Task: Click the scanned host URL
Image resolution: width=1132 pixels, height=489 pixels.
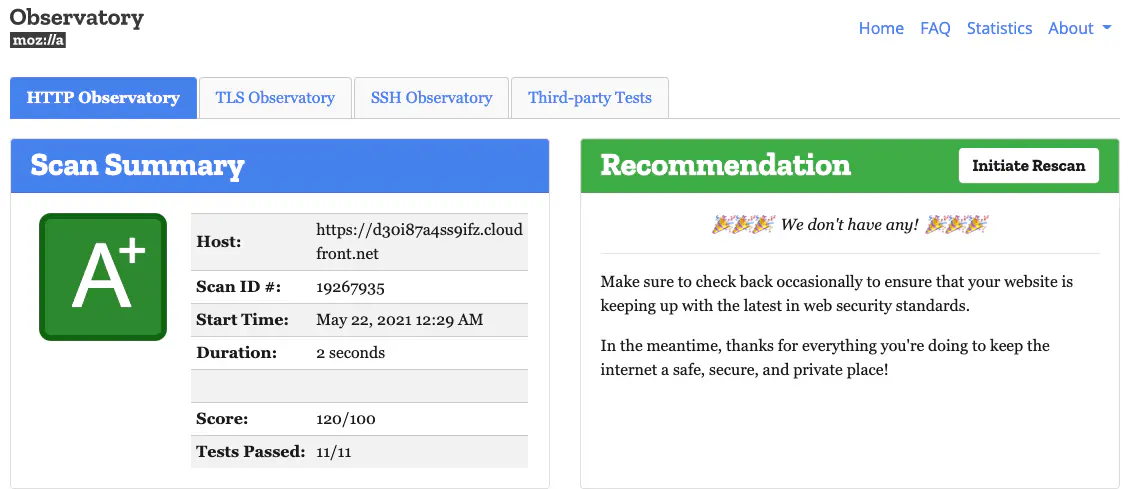Action: 419,242
